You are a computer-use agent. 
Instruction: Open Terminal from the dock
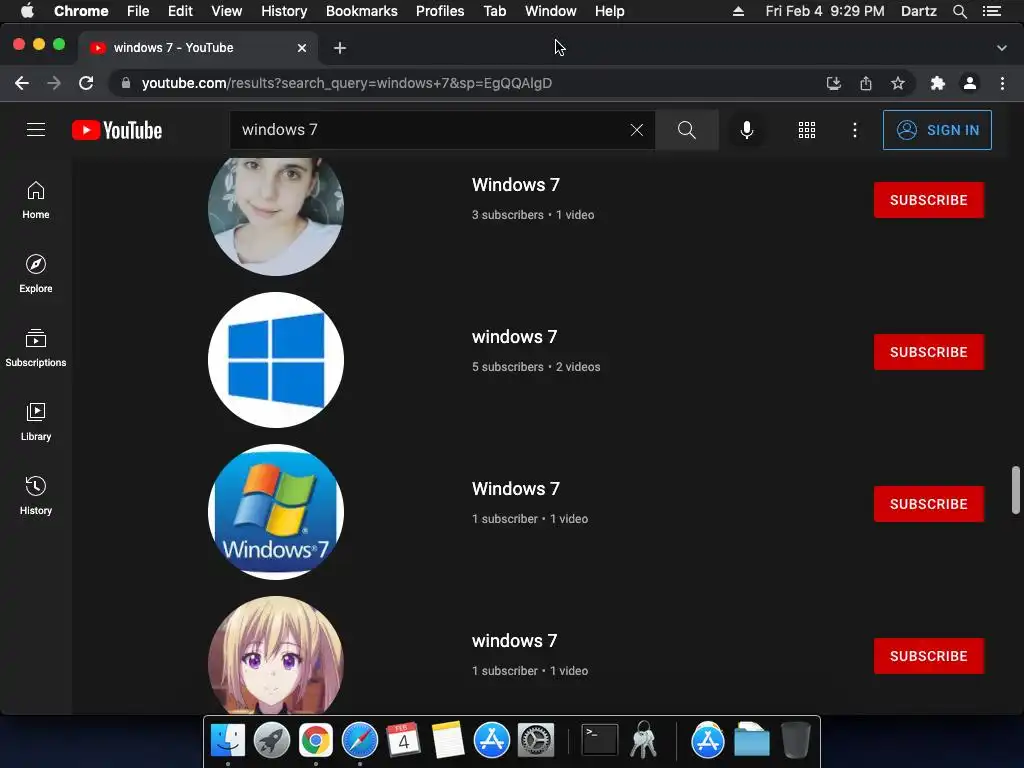click(600, 741)
